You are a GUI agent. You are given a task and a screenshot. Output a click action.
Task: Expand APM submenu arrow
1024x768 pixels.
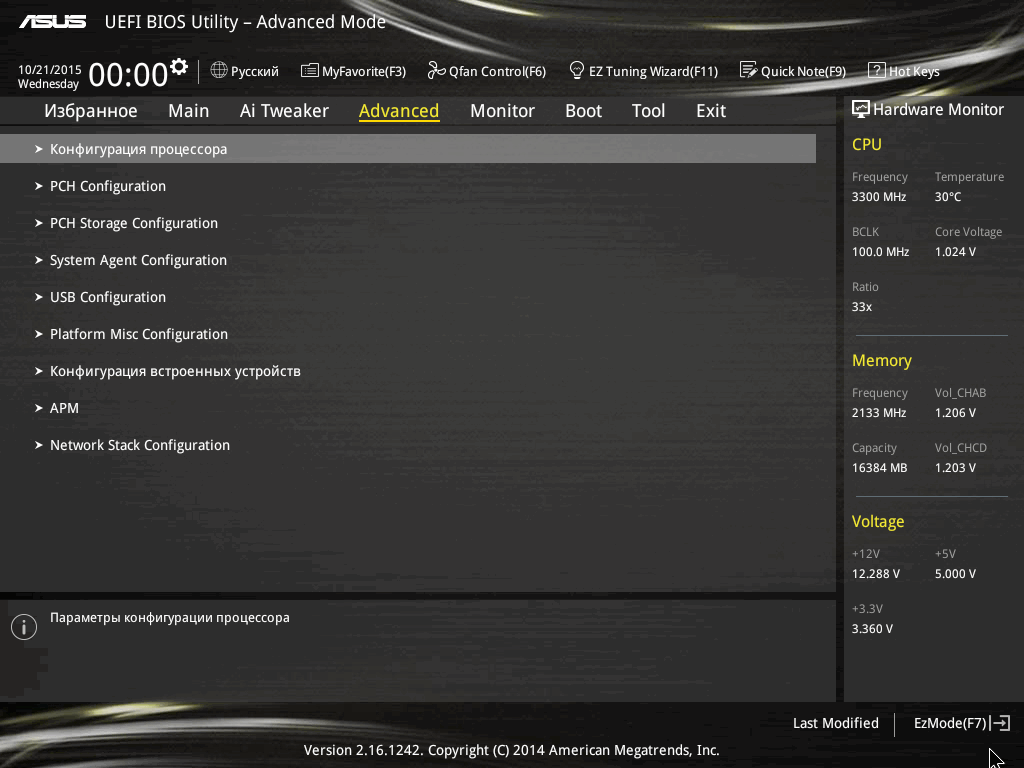[39, 408]
